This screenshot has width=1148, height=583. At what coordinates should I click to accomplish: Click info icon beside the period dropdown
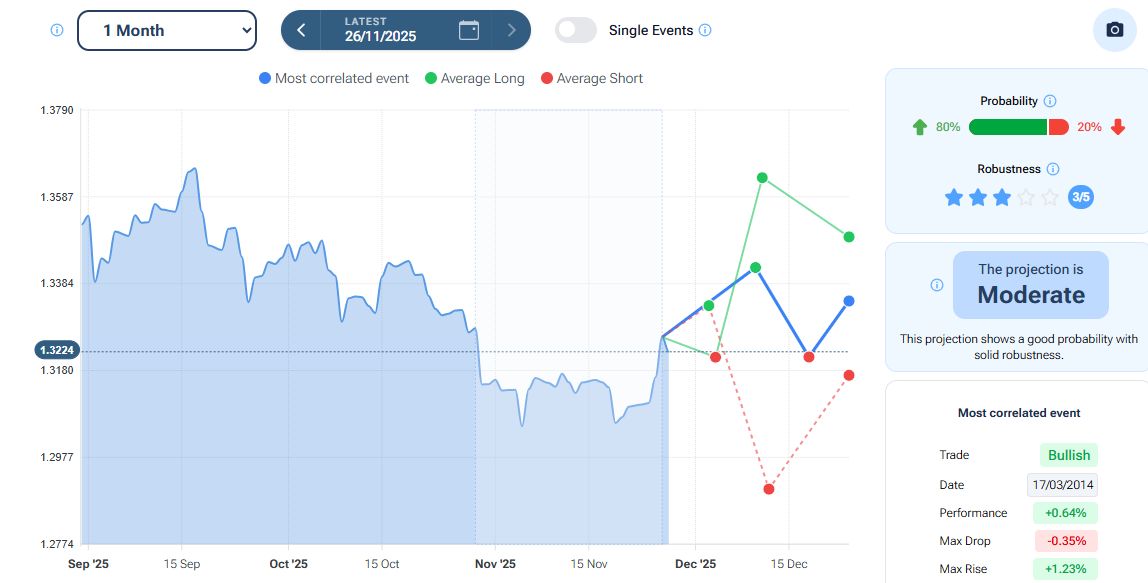[57, 30]
